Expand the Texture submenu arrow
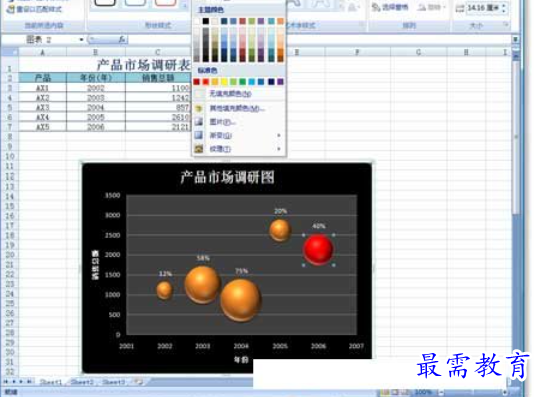The width and height of the screenshot is (538, 397). 279,149
